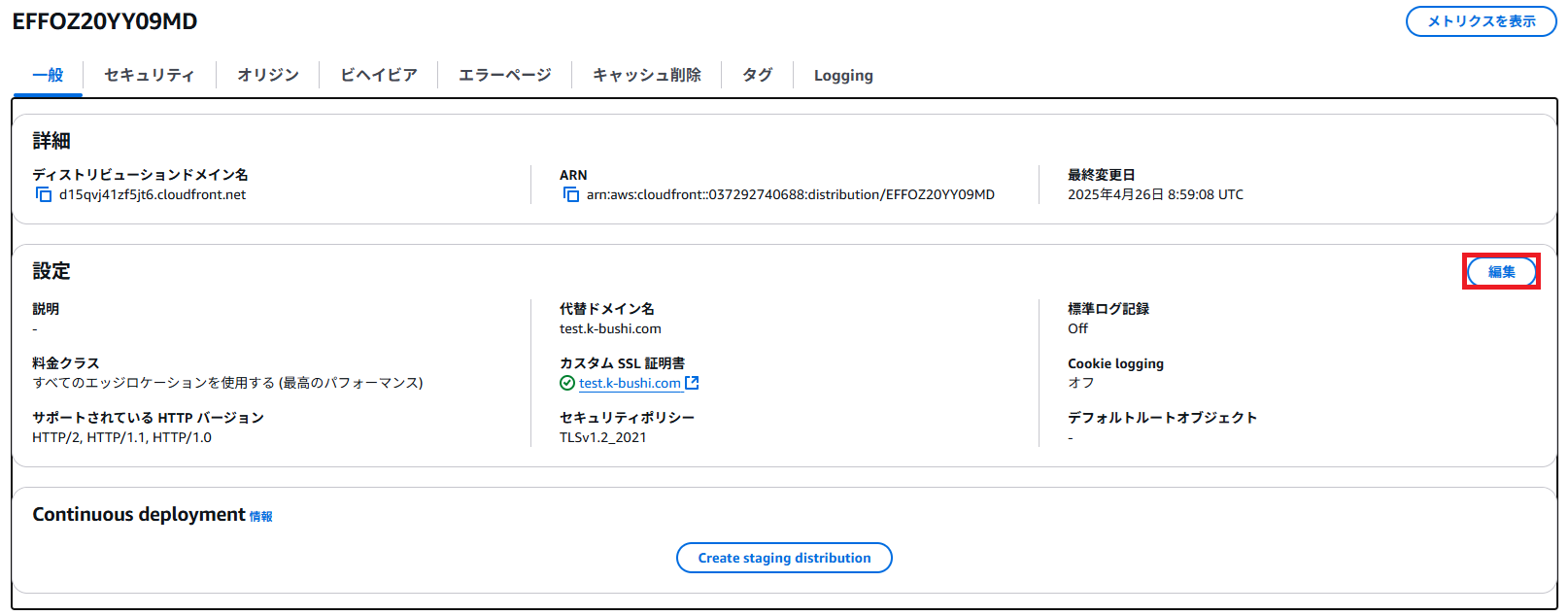Select the 一般 tab

pos(48,75)
